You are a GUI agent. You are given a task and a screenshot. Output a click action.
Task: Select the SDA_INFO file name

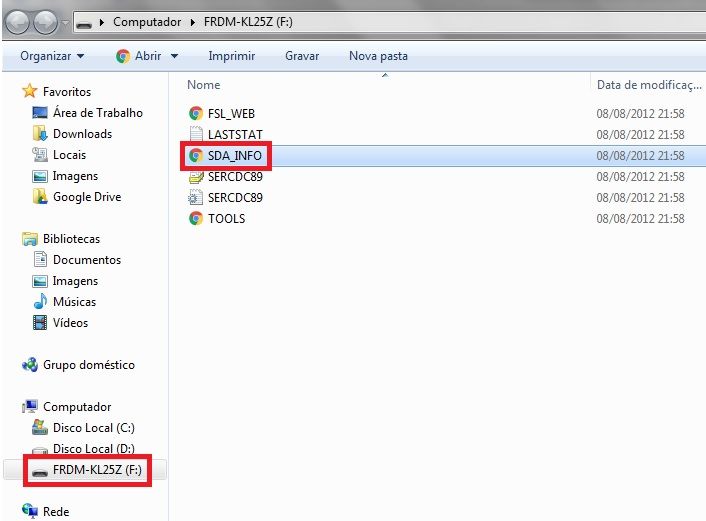pos(235,156)
